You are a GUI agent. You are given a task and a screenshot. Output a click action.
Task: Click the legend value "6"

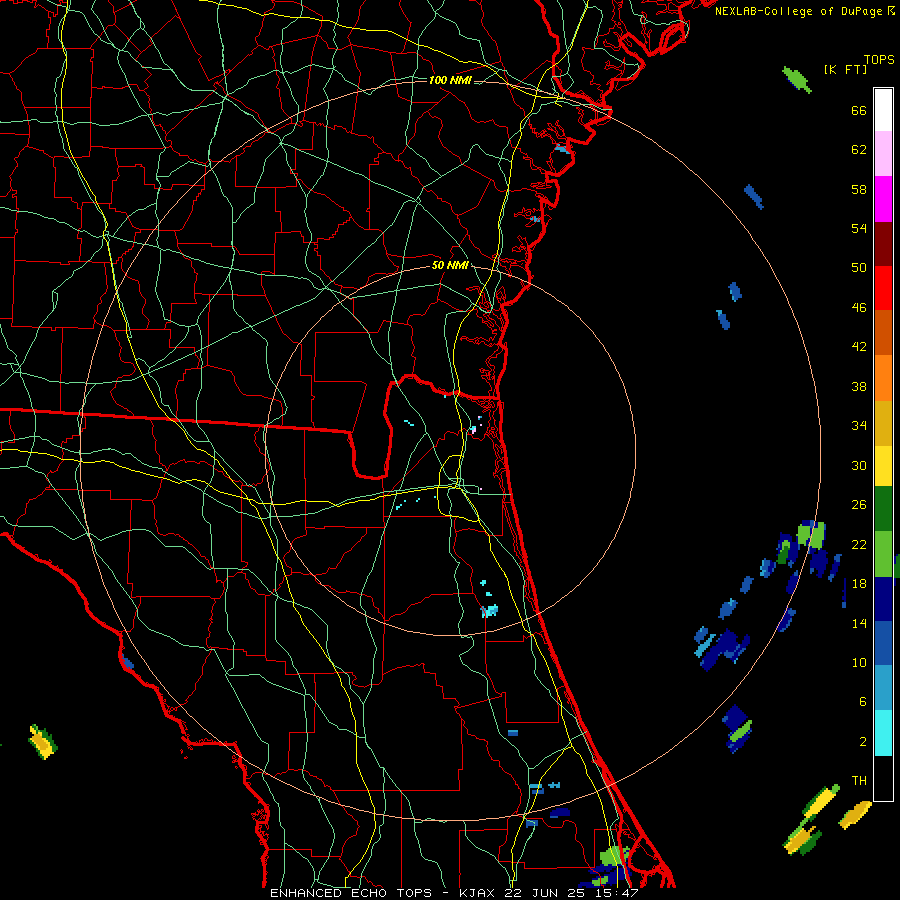click(863, 702)
